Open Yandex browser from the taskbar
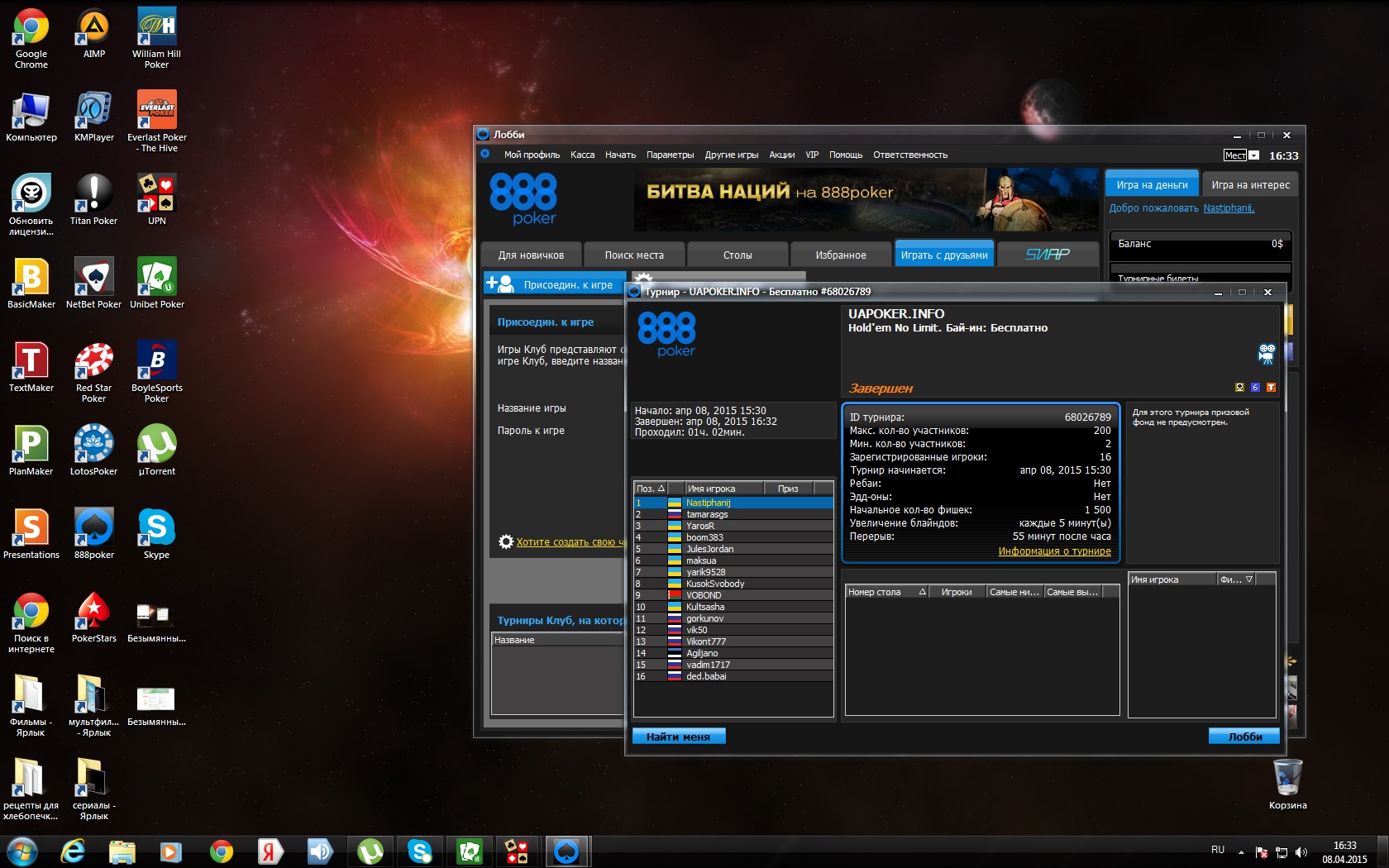The width and height of the screenshot is (1389, 868). click(270, 851)
